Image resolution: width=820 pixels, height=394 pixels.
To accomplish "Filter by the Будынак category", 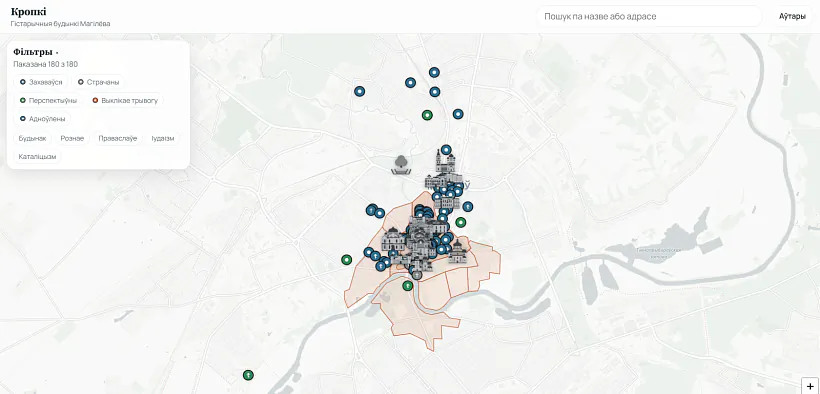I will click(32, 139).
